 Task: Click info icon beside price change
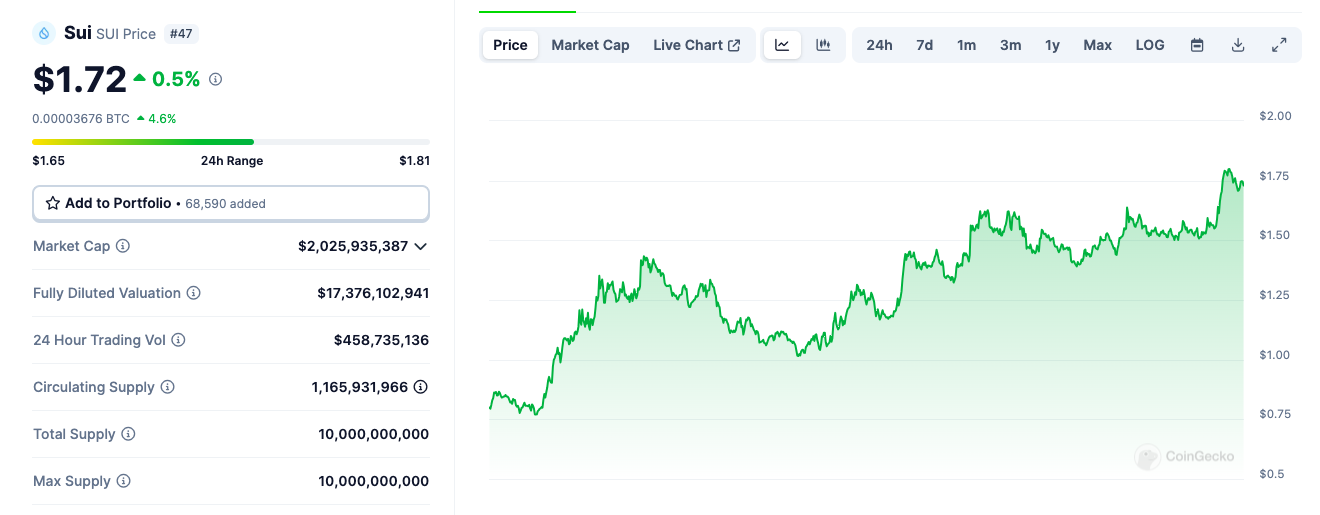215,79
